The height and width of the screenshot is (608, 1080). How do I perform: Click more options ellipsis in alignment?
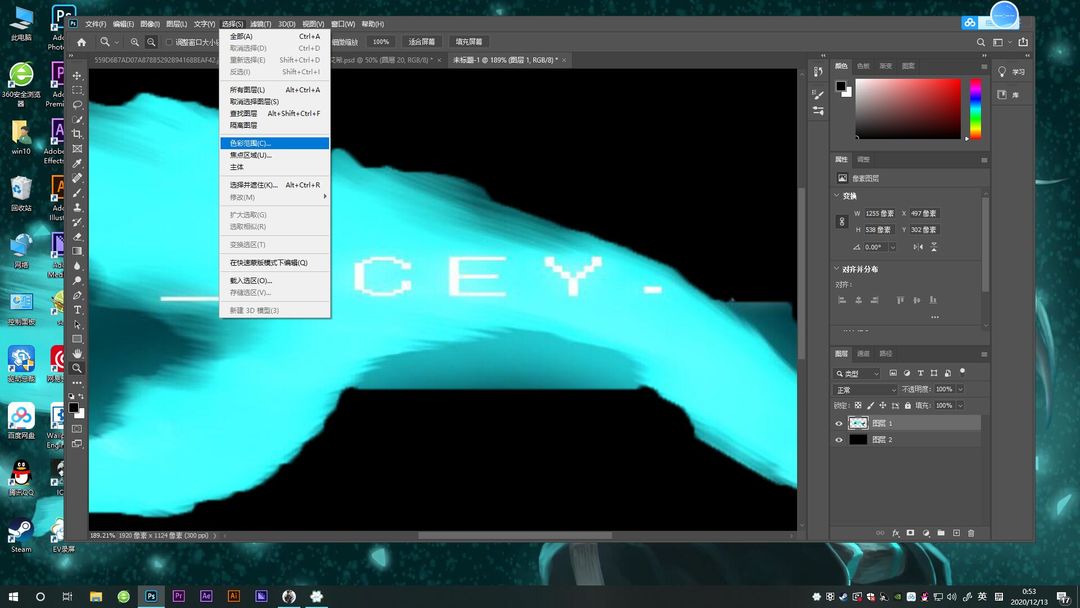(x=935, y=317)
